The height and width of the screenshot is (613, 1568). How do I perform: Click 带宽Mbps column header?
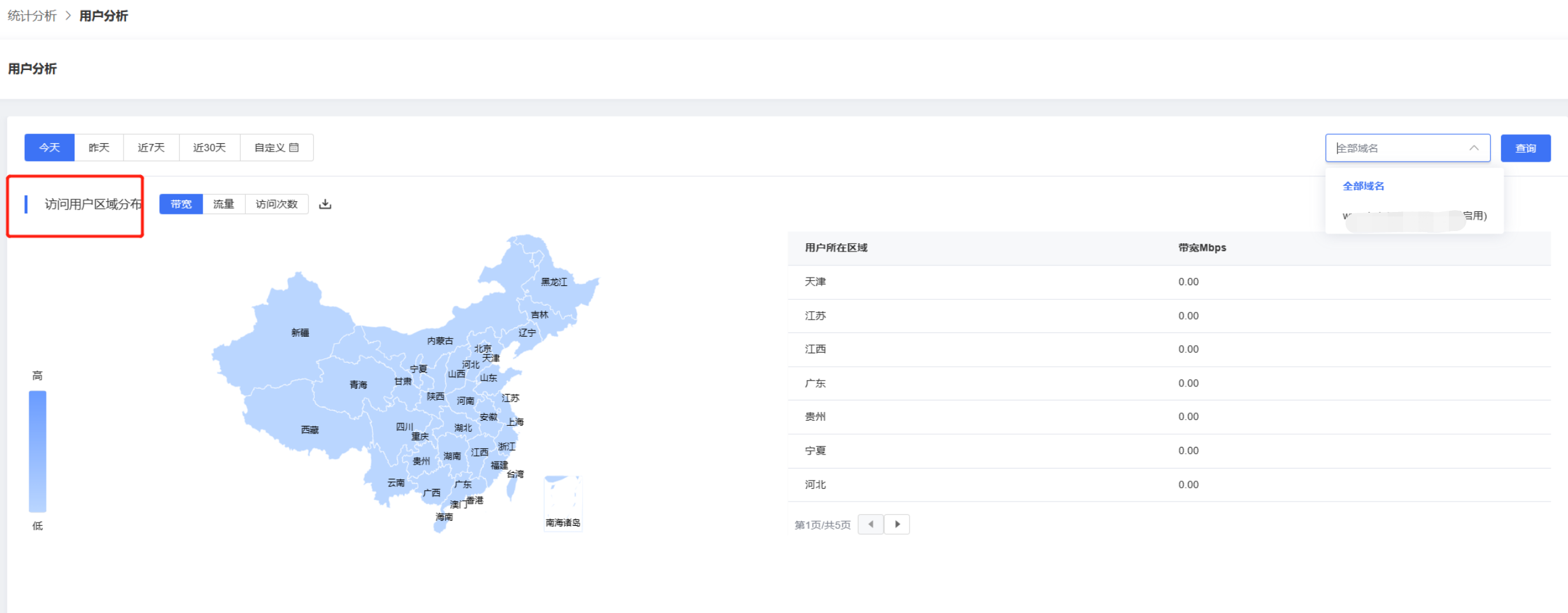[1202, 248]
